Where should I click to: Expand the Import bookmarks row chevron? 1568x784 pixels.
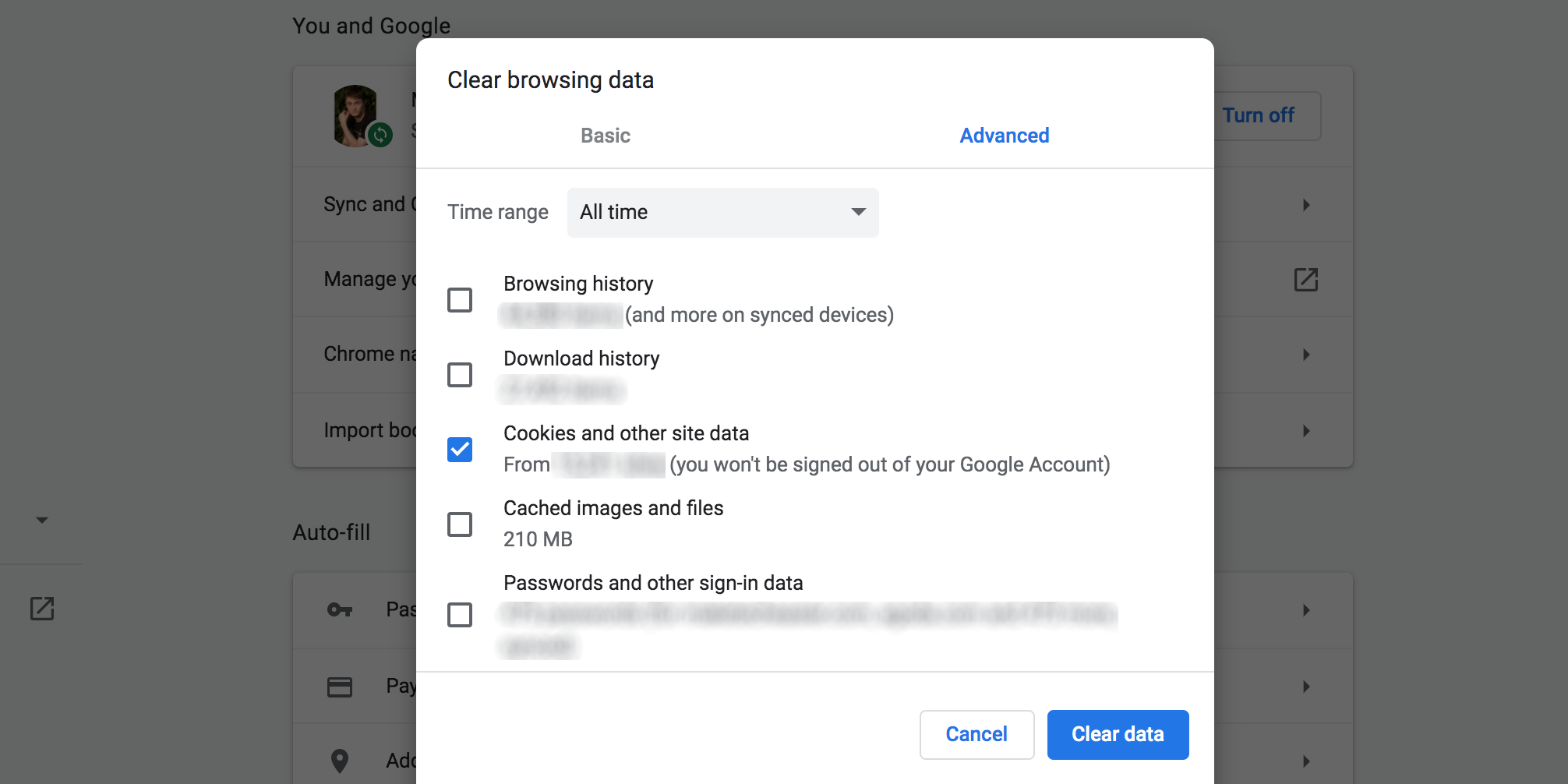click(x=1306, y=430)
